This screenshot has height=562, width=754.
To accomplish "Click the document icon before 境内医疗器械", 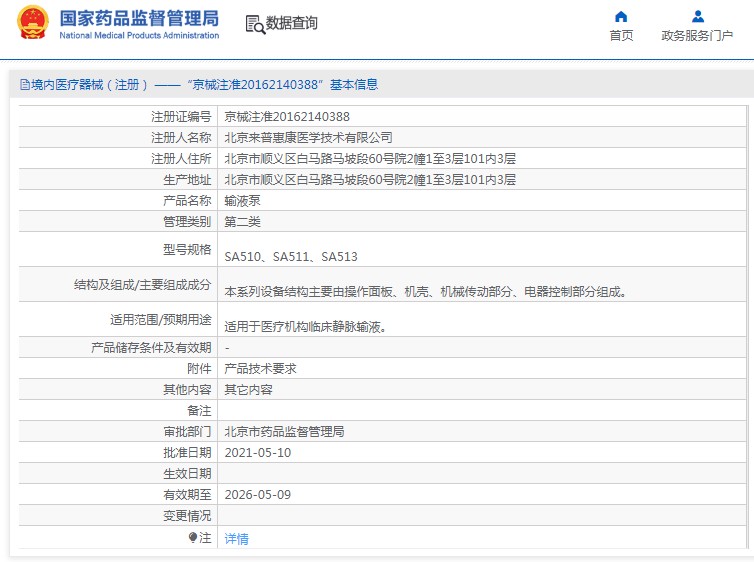I will click(24, 85).
